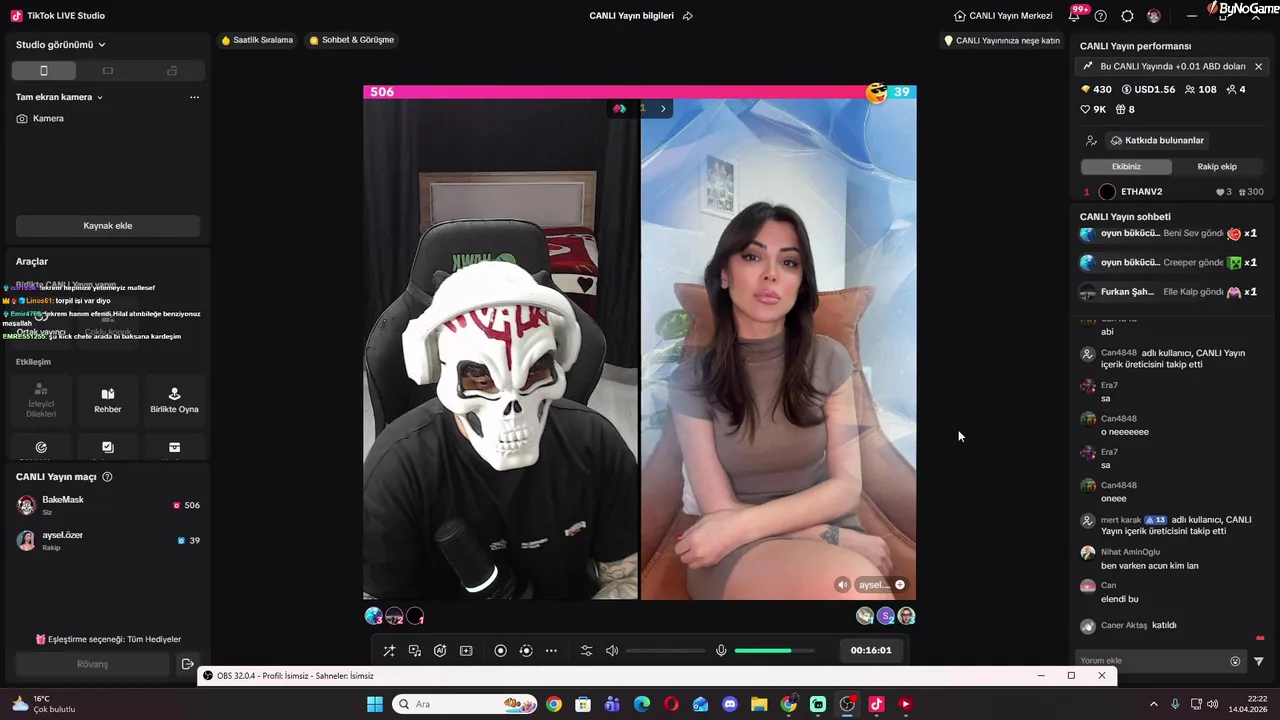Viewport: 1280px width, 720px height.
Task: Switch to the Rakip ekip tab
Action: click(1217, 167)
